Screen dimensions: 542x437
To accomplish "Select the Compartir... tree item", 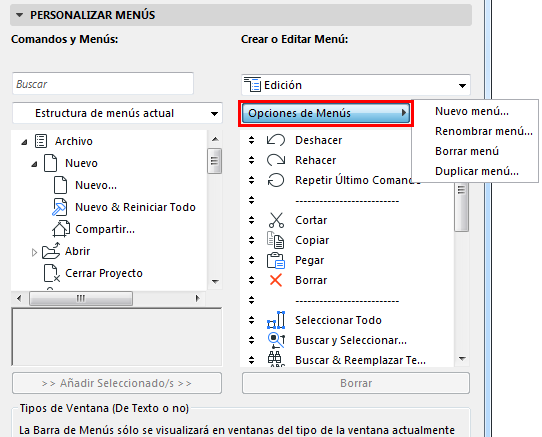I will tap(105, 229).
